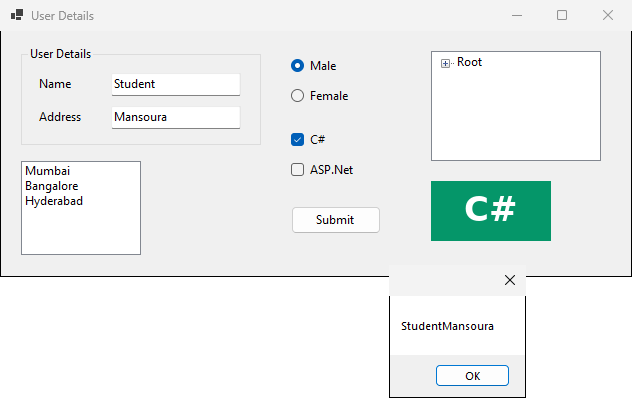Click the Address text field
The height and width of the screenshot is (398, 632).
click(176, 117)
